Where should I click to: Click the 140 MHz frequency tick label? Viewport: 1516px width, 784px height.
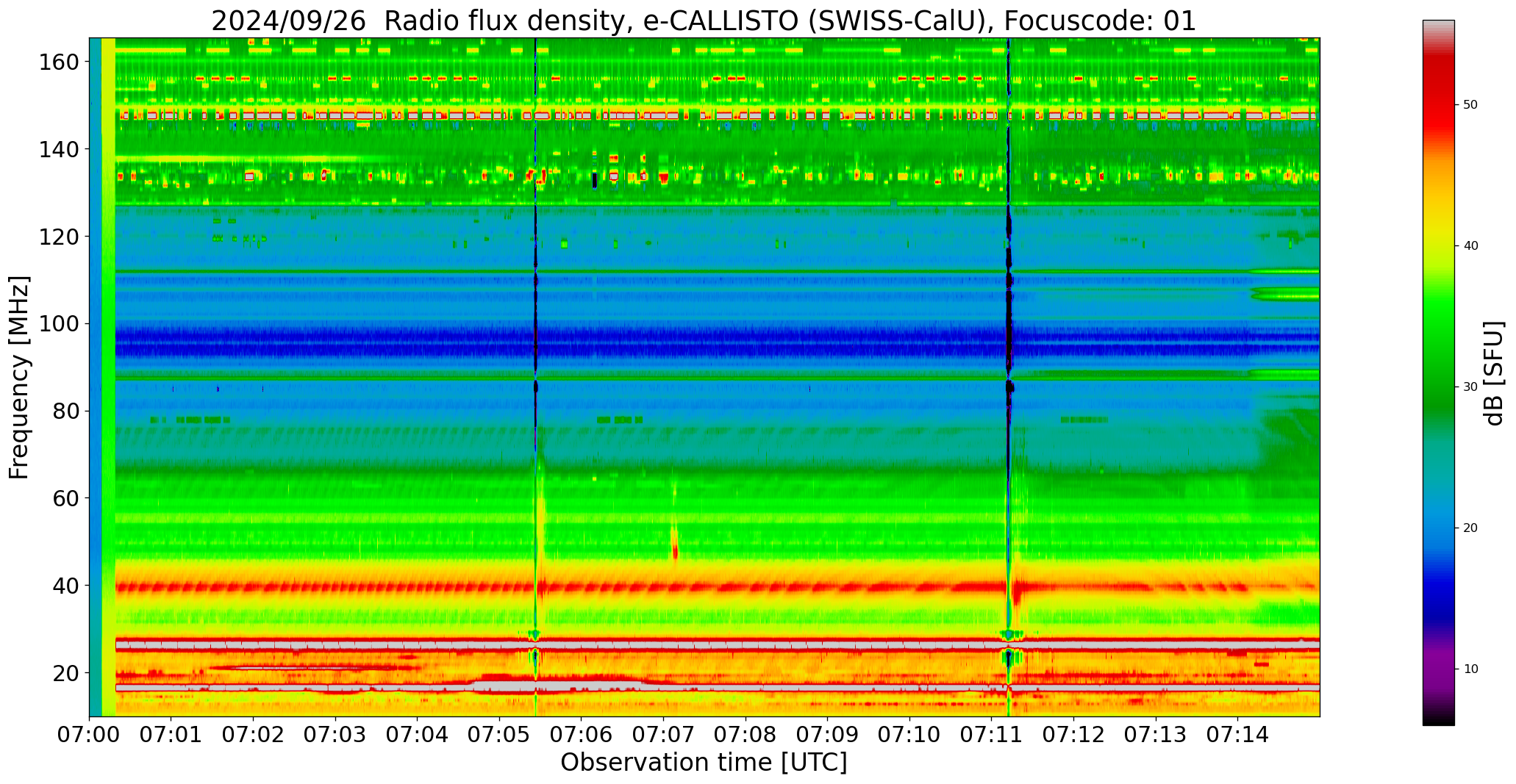[x=60, y=149]
